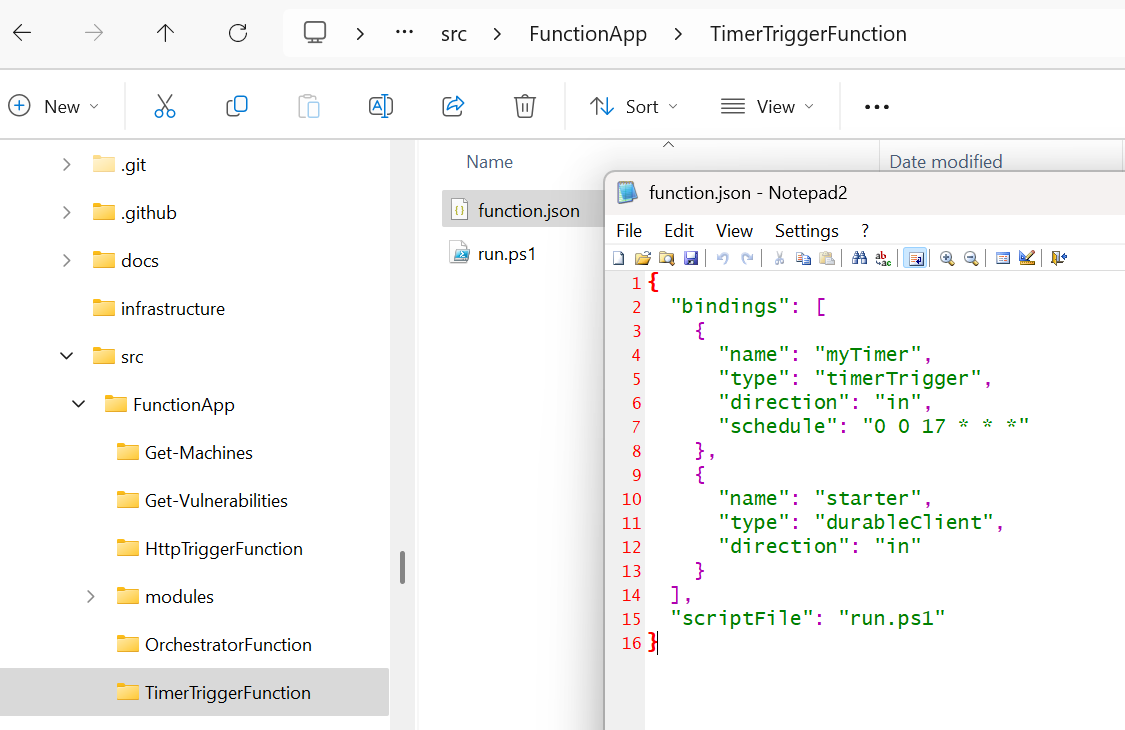Click the Cut scissors icon in Notepad2 toolbar
1125x730 pixels.
tap(779, 258)
